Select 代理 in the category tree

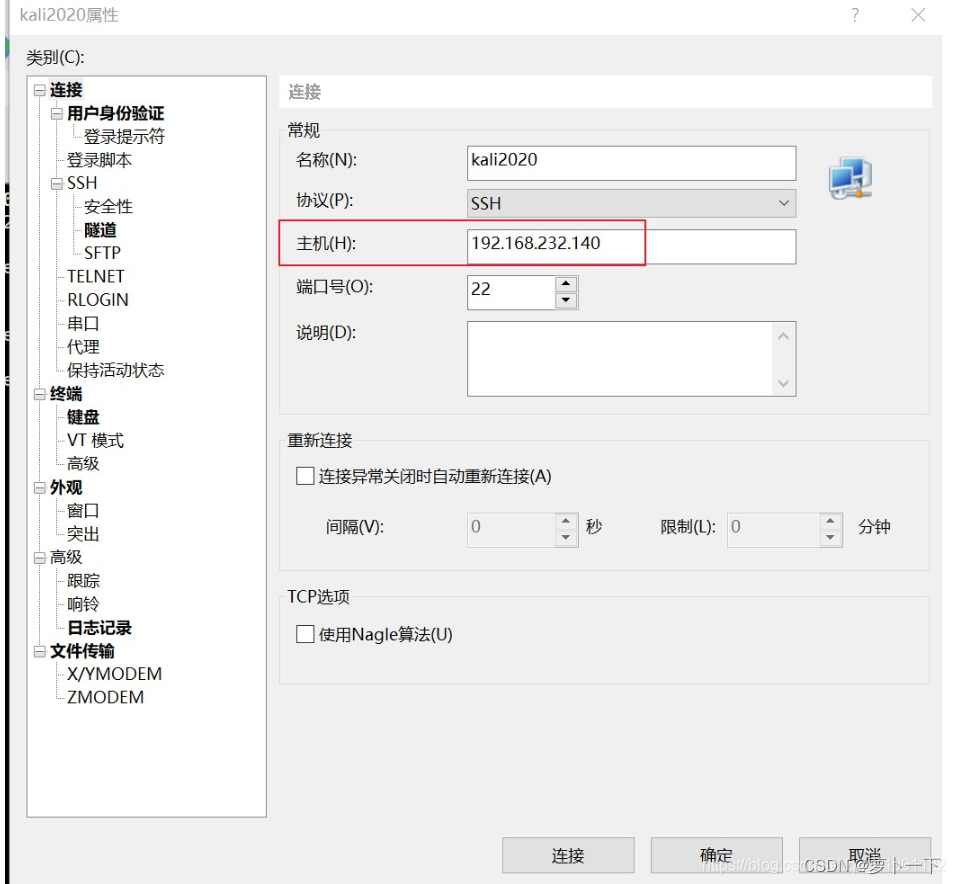tap(83, 347)
